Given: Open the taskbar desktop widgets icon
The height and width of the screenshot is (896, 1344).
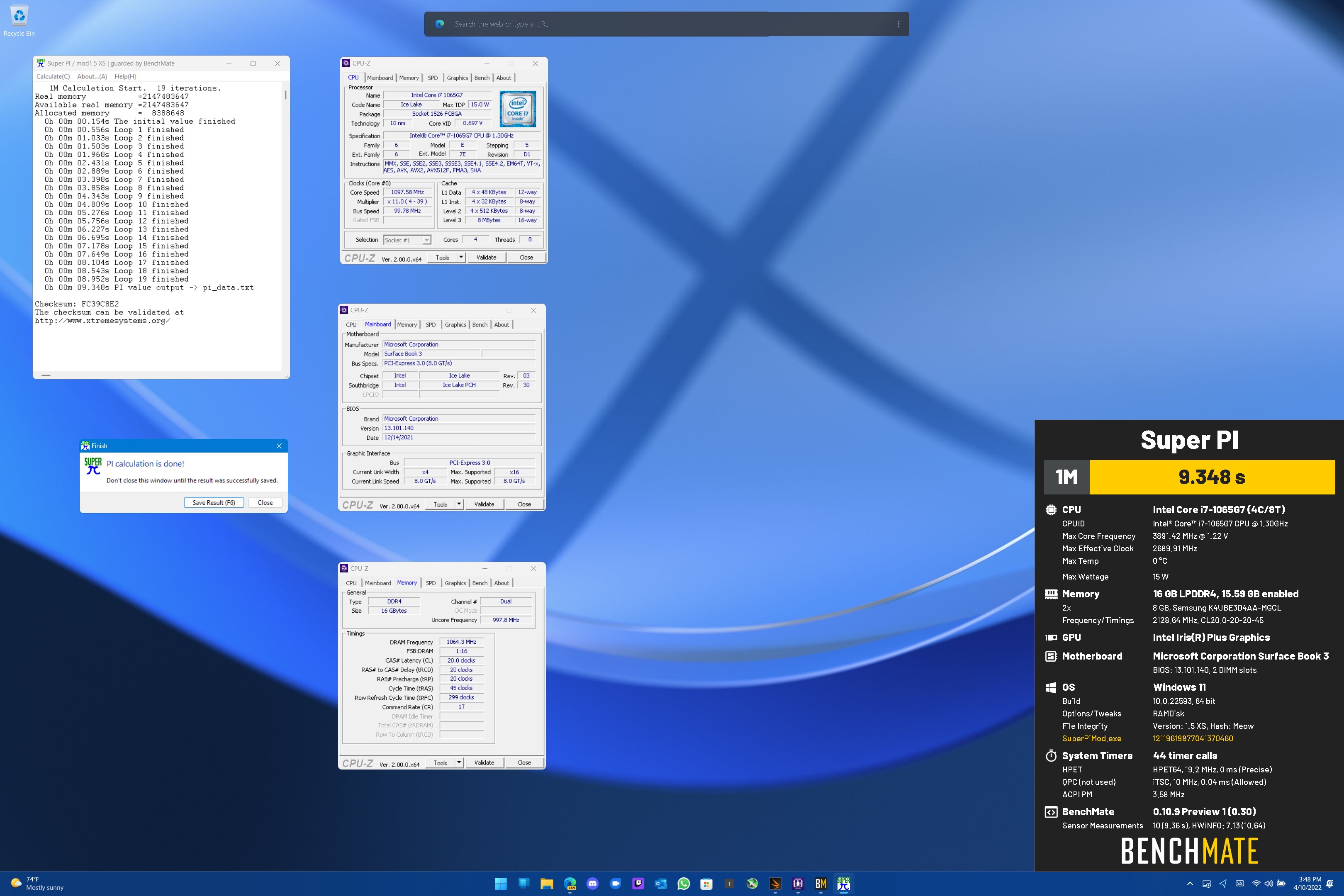Looking at the screenshot, I should (523, 884).
